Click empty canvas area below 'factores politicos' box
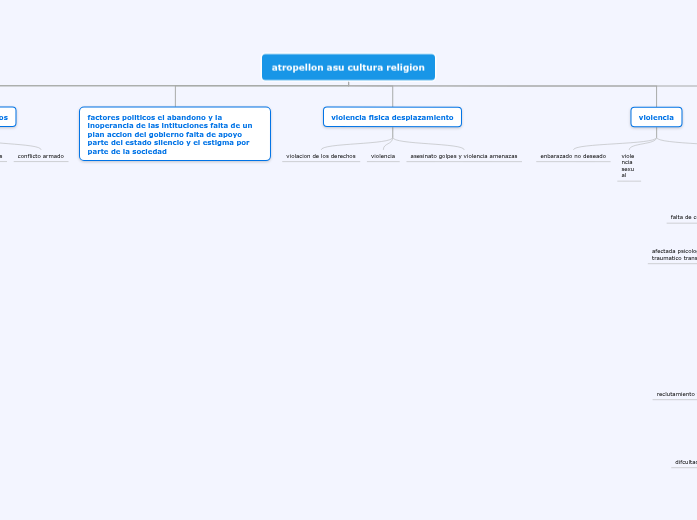Viewport: 697px width, 520px height. tap(174, 300)
